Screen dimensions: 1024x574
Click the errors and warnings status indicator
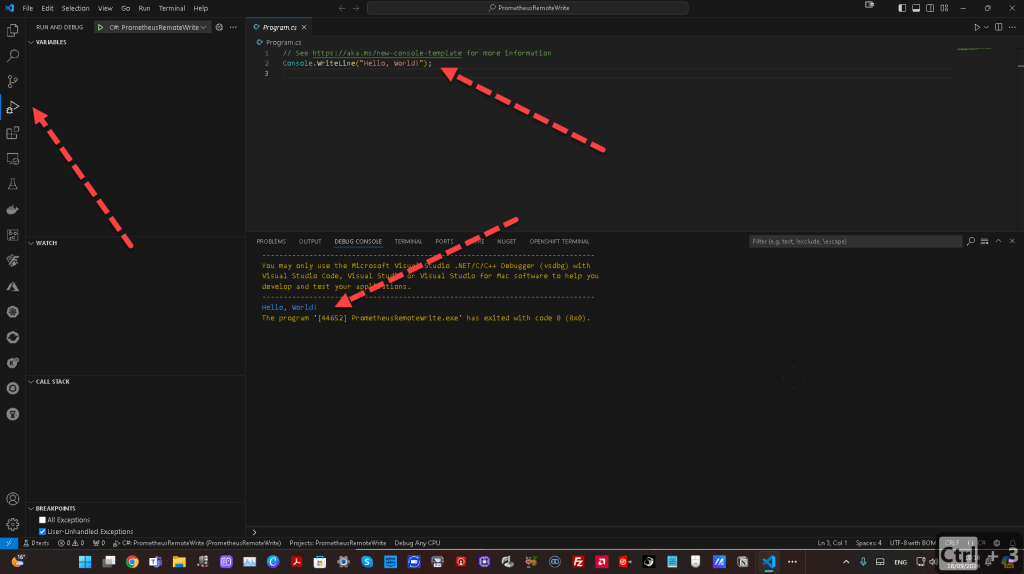71,543
